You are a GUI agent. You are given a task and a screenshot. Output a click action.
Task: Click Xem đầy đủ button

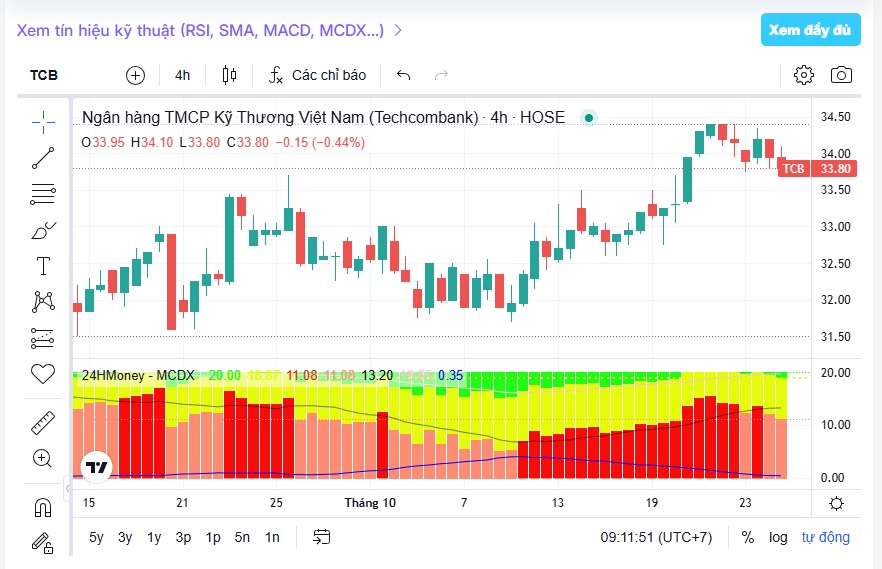(811, 30)
